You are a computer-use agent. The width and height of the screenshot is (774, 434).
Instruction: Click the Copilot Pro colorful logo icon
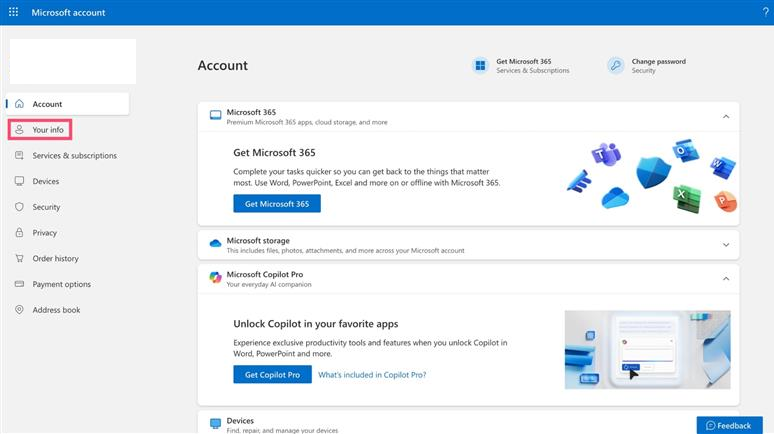coord(215,277)
